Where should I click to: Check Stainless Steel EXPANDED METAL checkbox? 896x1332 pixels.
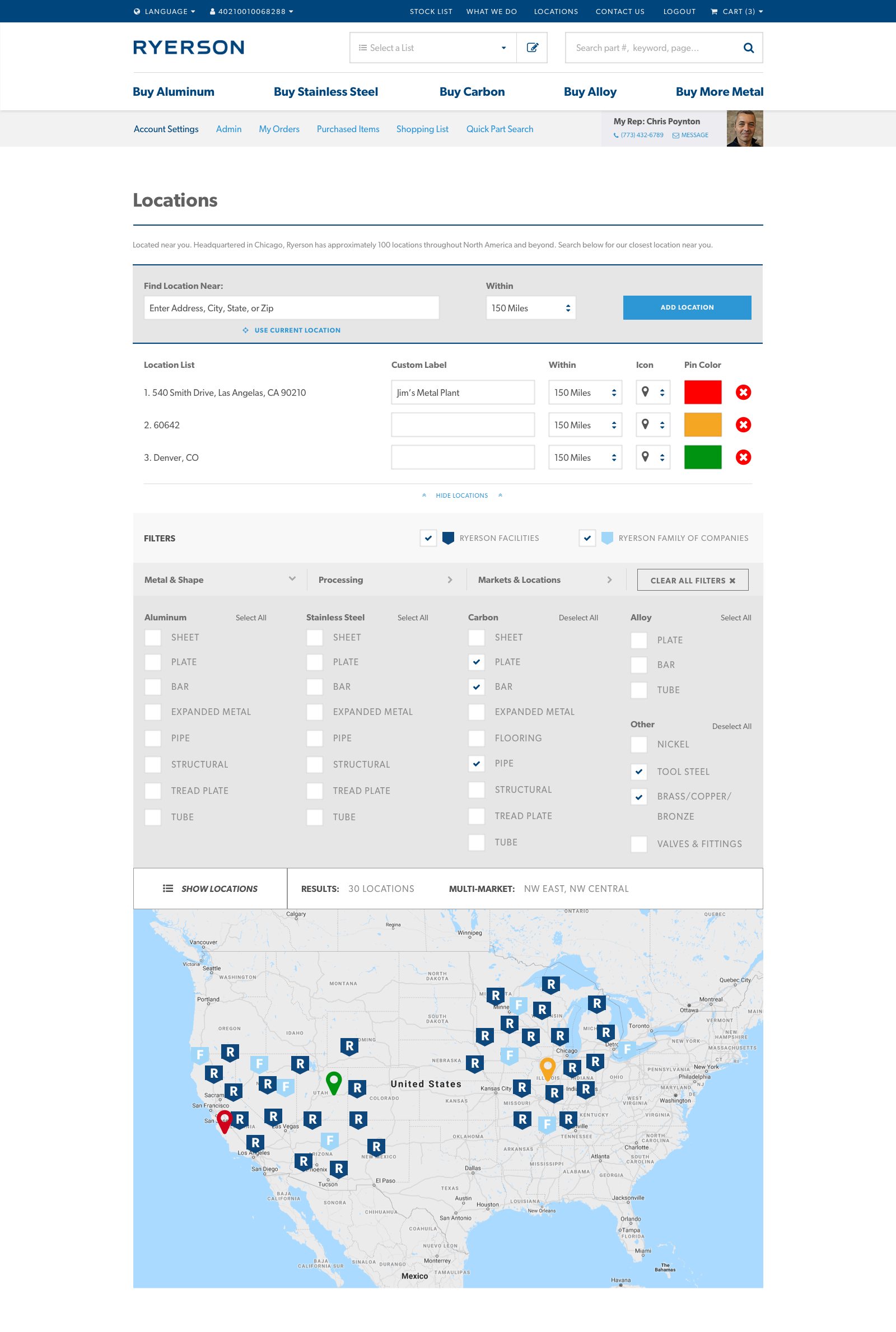click(x=314, y=712)
